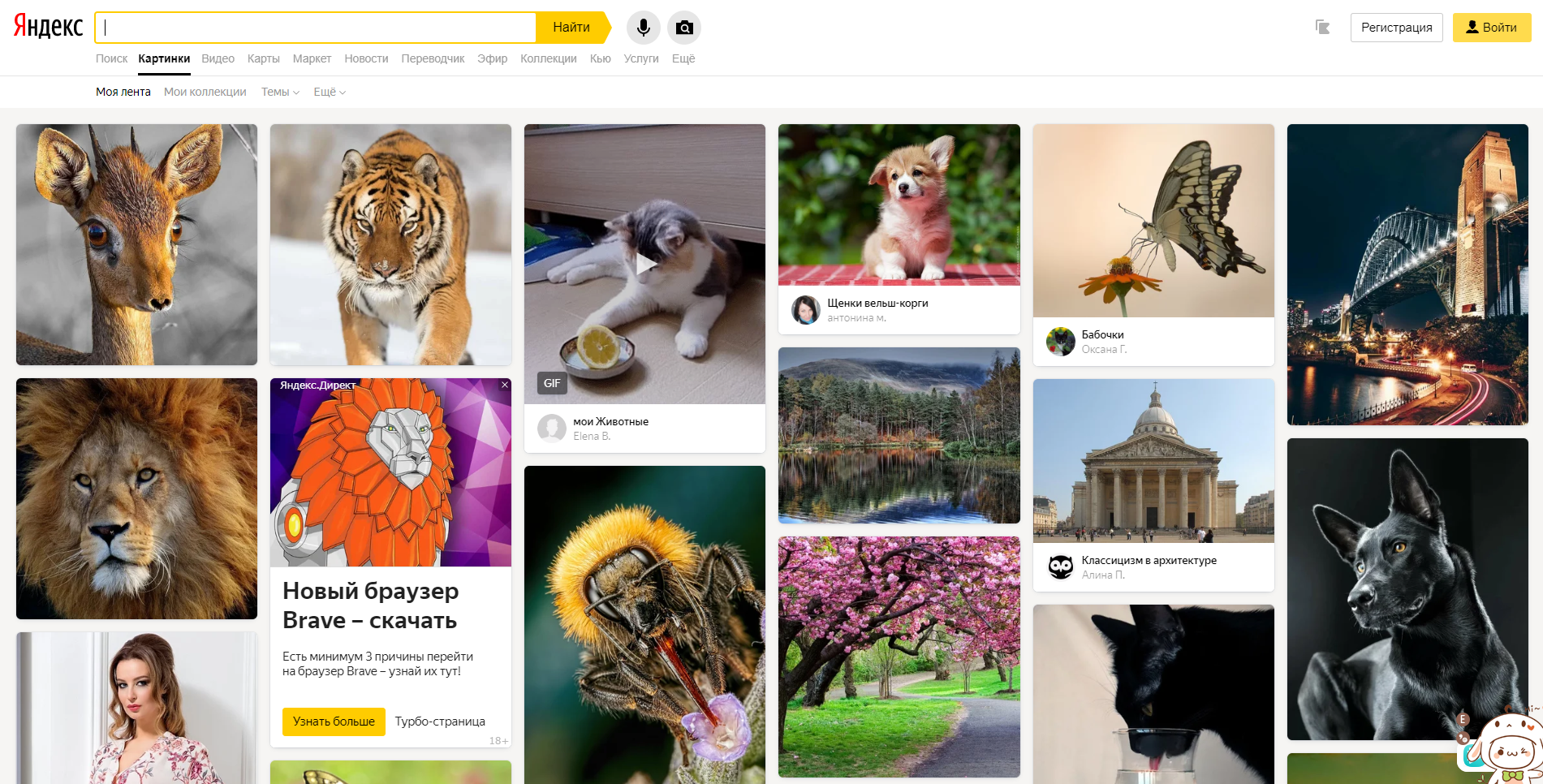The width and height of the screenshot is (1543, 784).
Task: Open Алина П. owl avatar
Action: (x=1061, y=567)
